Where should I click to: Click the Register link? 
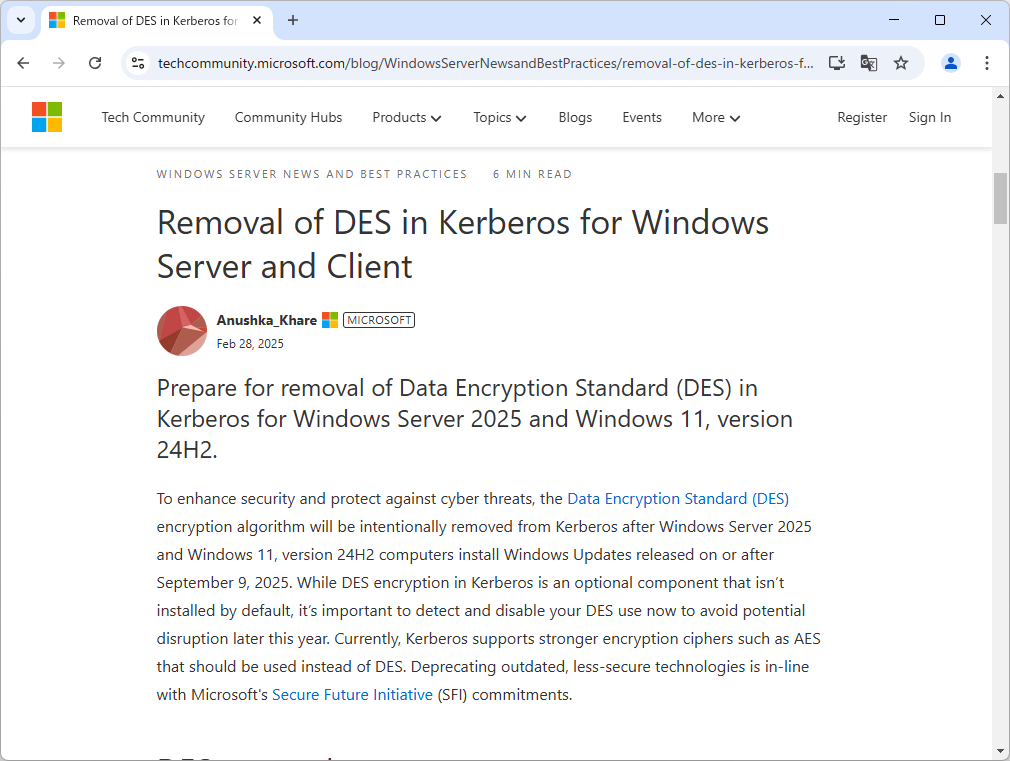[x=862, y=117]
